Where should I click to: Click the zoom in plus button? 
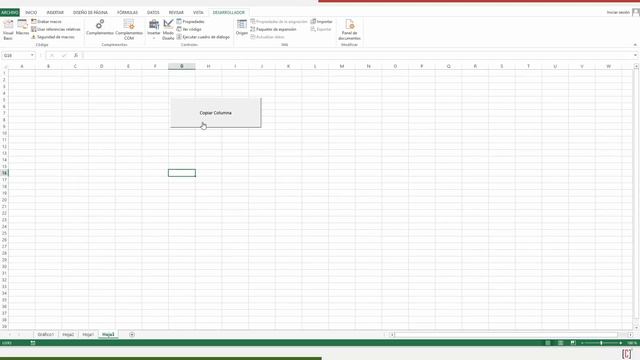point(621,343)
